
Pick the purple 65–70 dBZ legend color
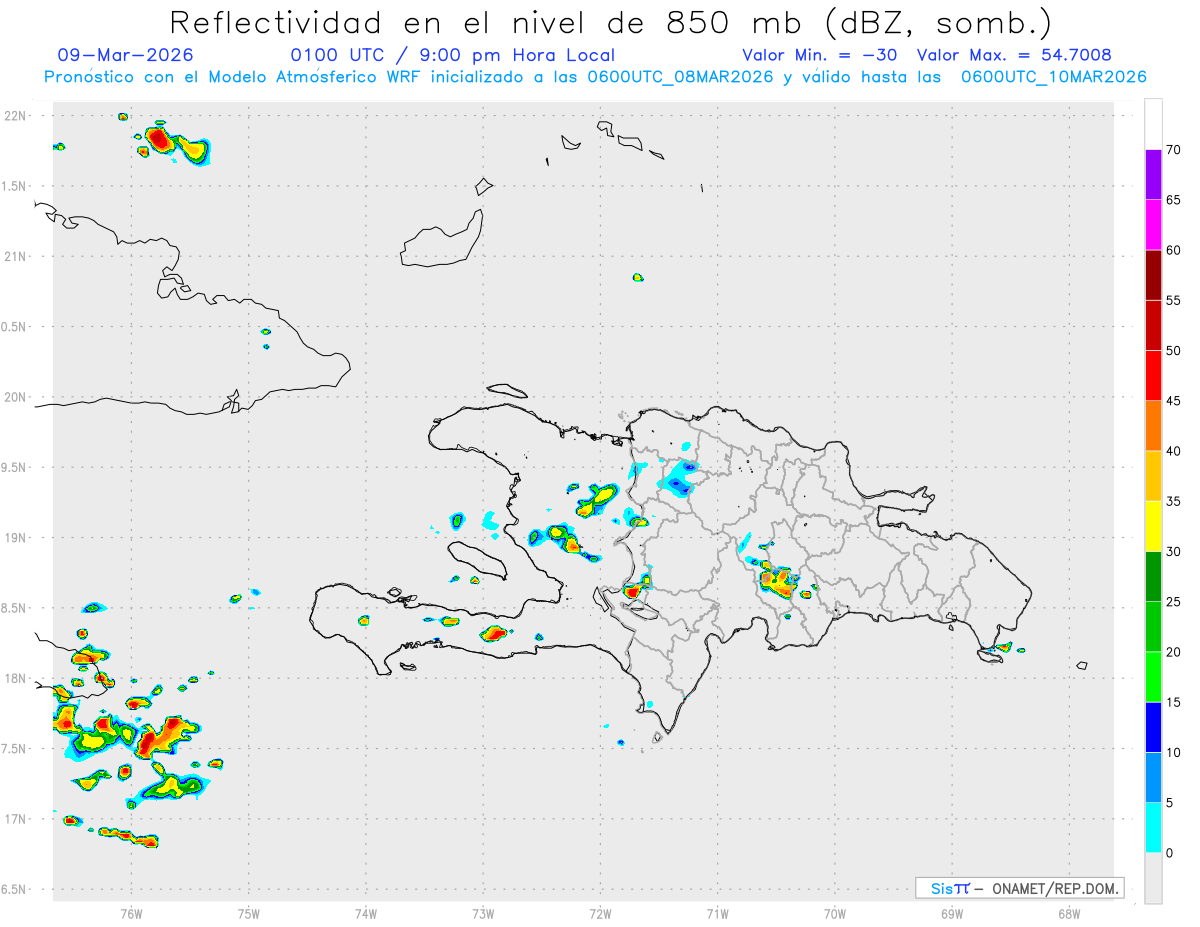[1153, 175]
